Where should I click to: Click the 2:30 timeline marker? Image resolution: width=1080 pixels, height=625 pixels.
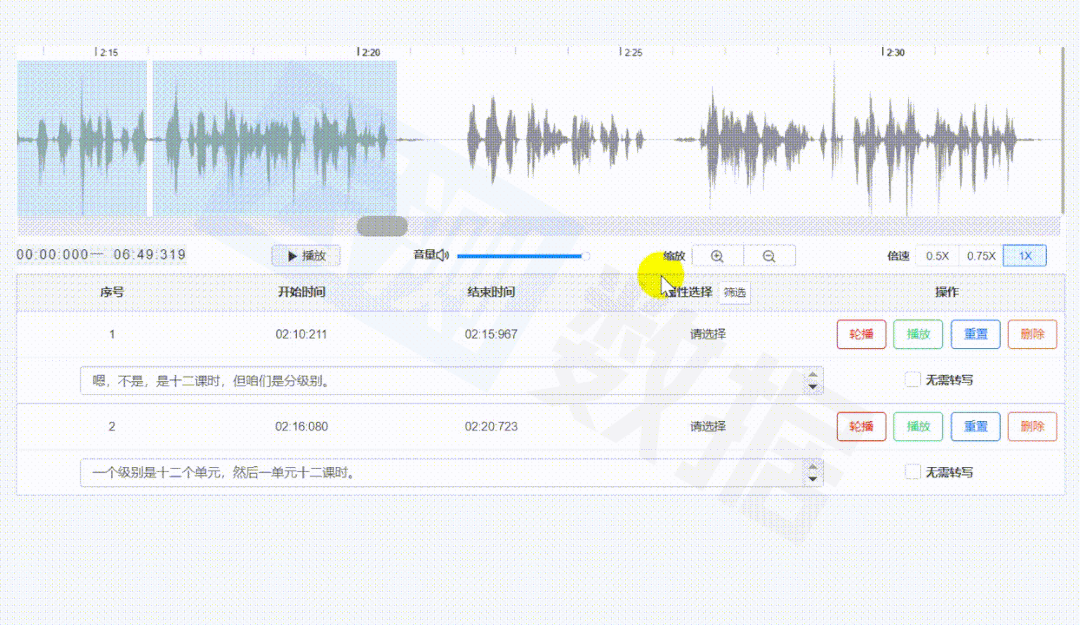click(x=894, y=52)
